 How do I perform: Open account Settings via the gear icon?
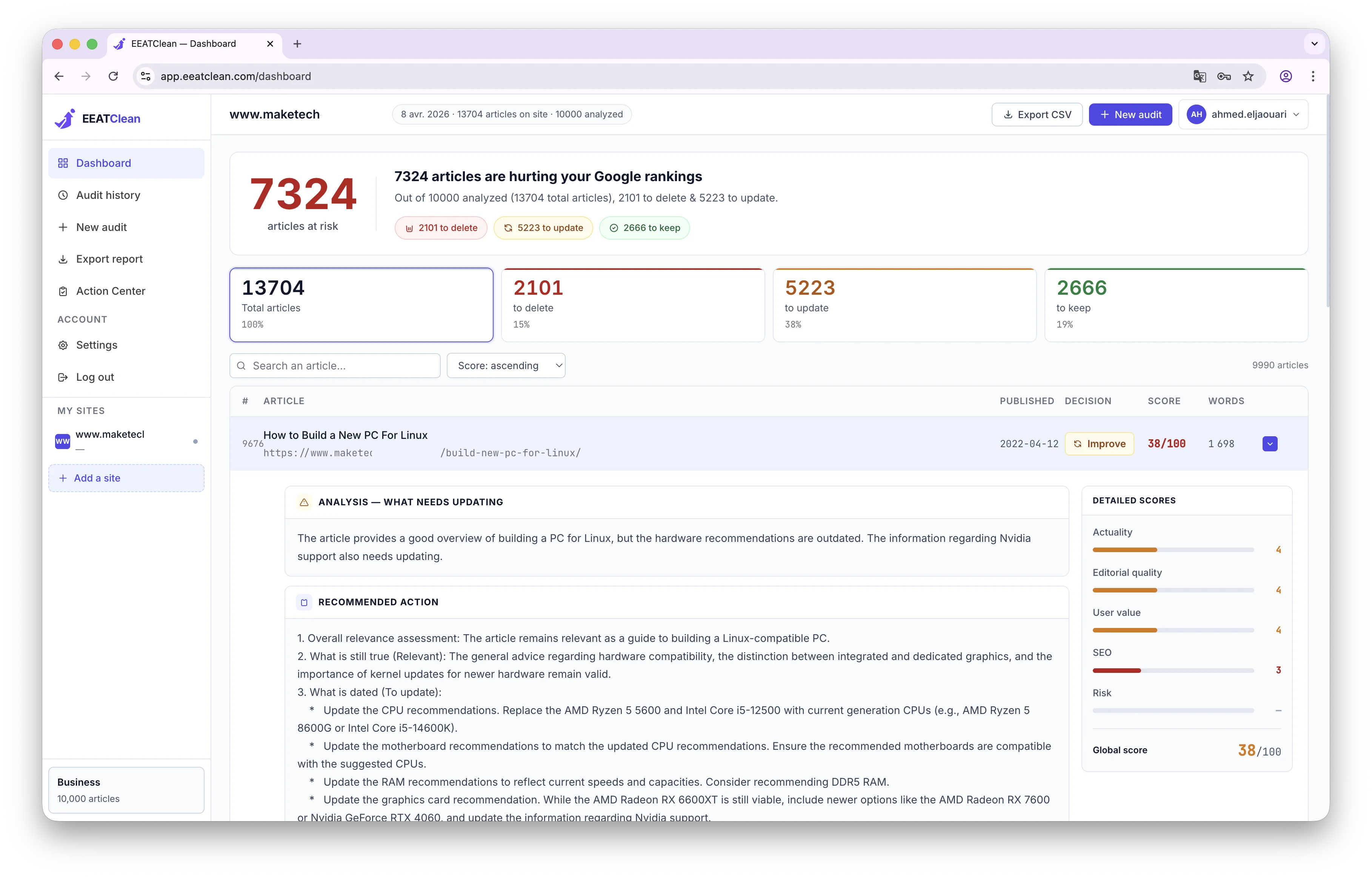click(63, 345)
